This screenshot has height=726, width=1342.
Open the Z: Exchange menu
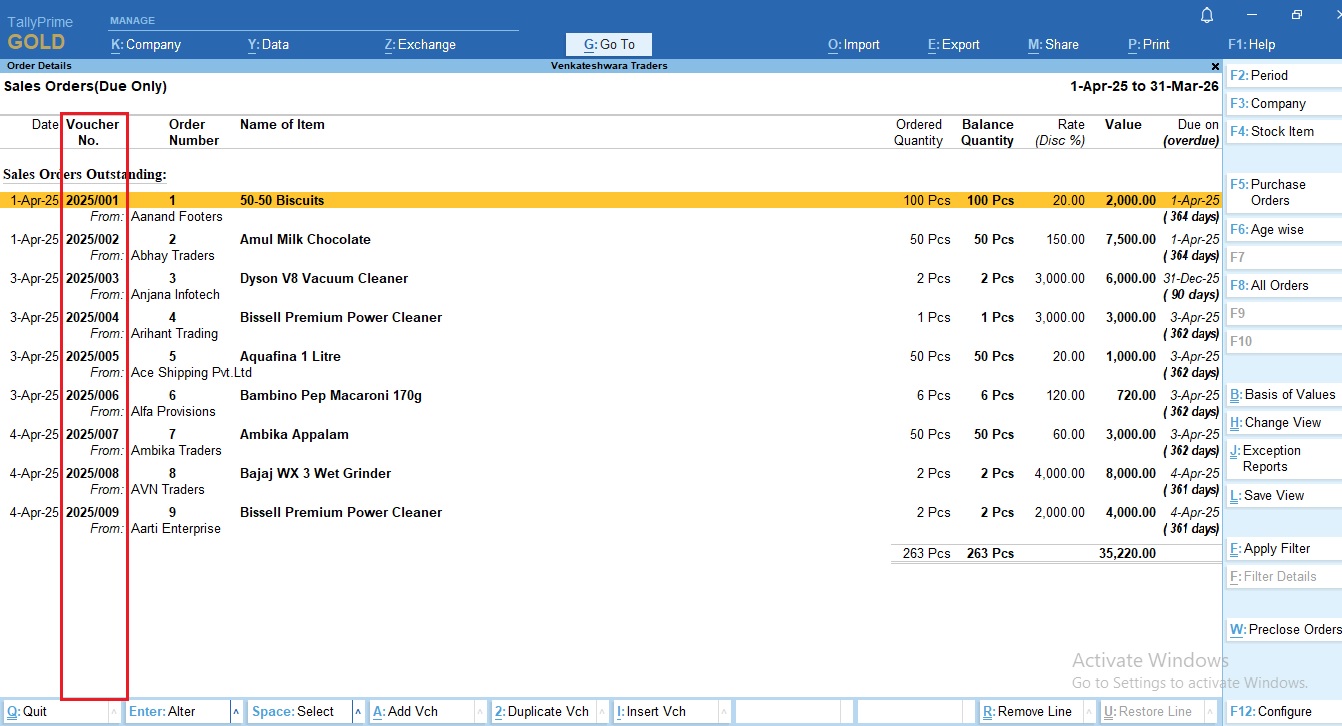click(x=420, y=44)
